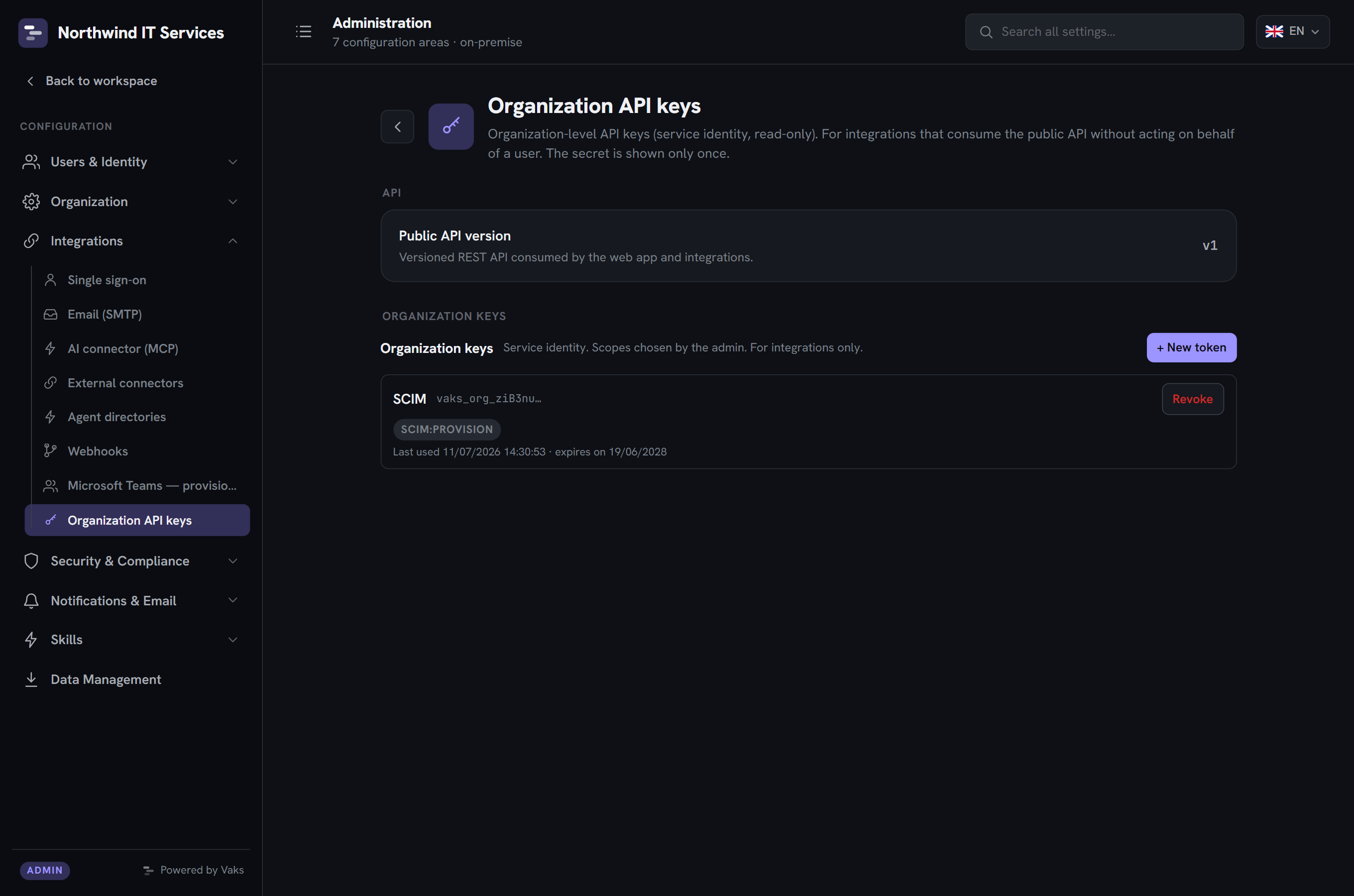Click the Northwind IT Services logo icon
The width and height of the screenshot is (1354, 896).
point(32,33)
